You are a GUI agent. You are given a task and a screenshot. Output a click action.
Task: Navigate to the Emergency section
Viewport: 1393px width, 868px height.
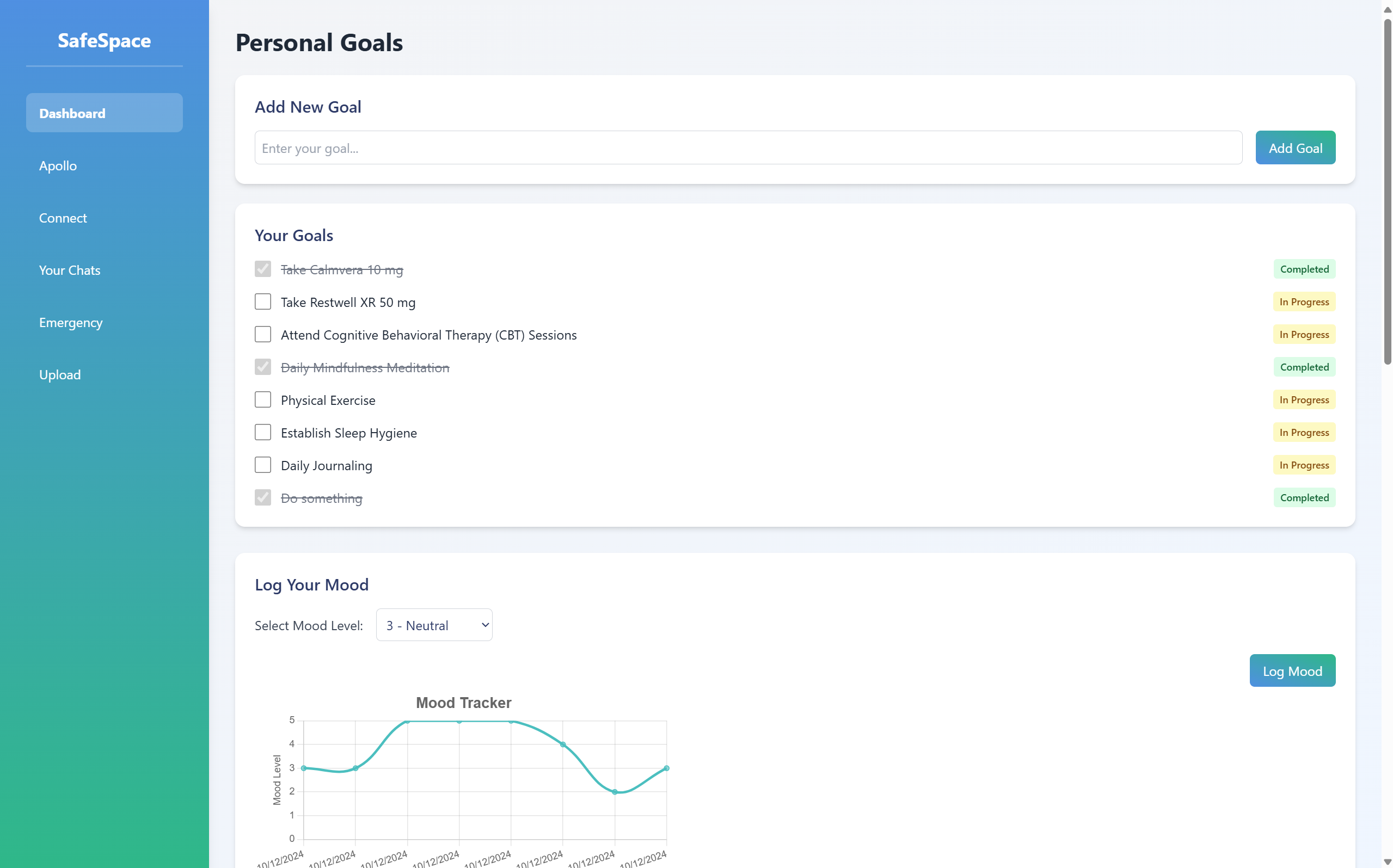coord(71,323)
